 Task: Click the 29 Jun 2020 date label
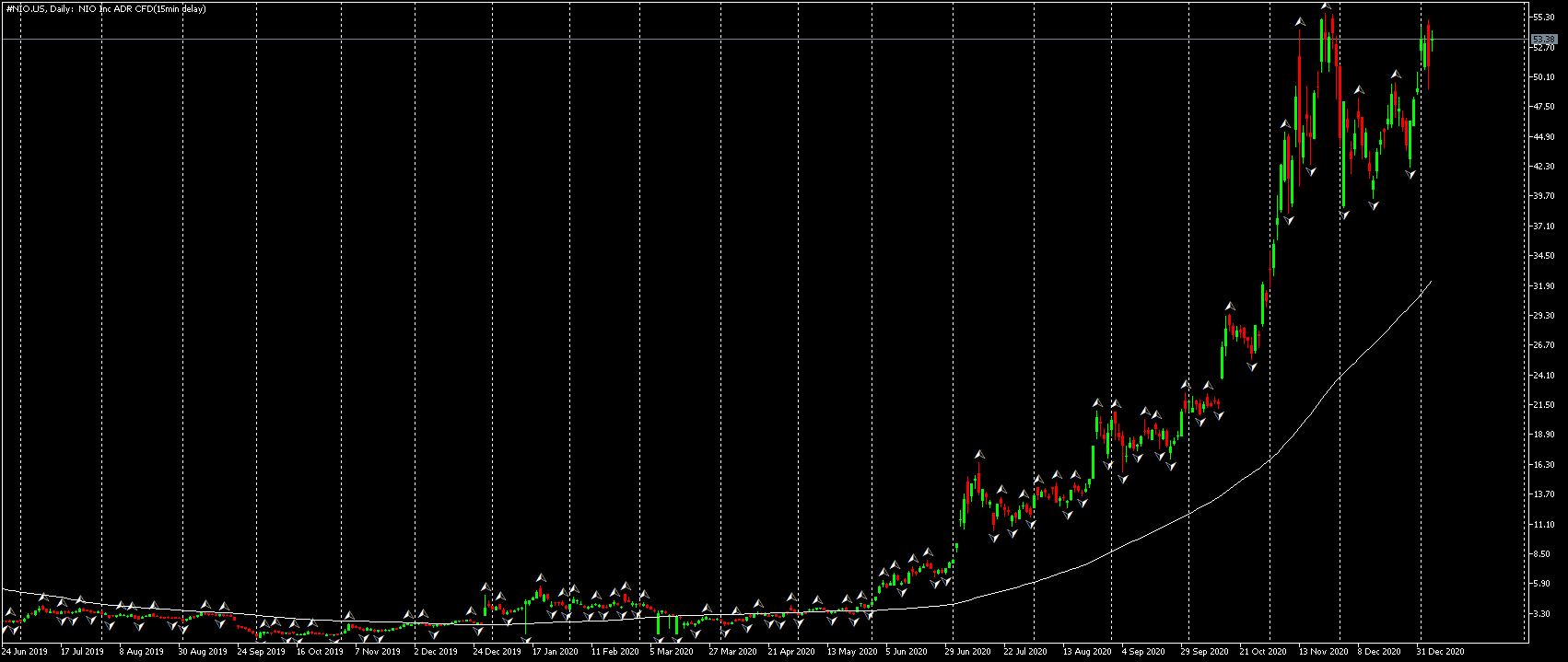point(967,652)
